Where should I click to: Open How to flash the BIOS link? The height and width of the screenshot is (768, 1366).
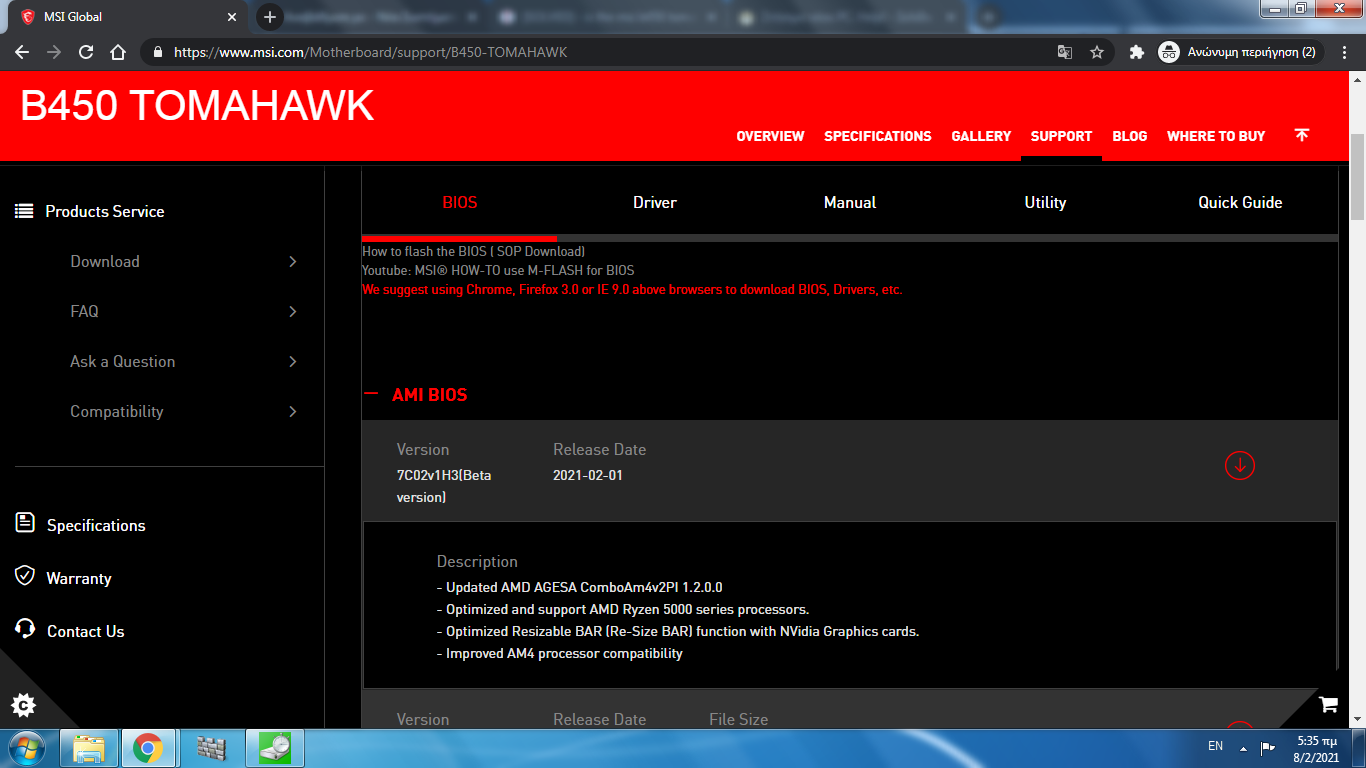click(473, 251)
